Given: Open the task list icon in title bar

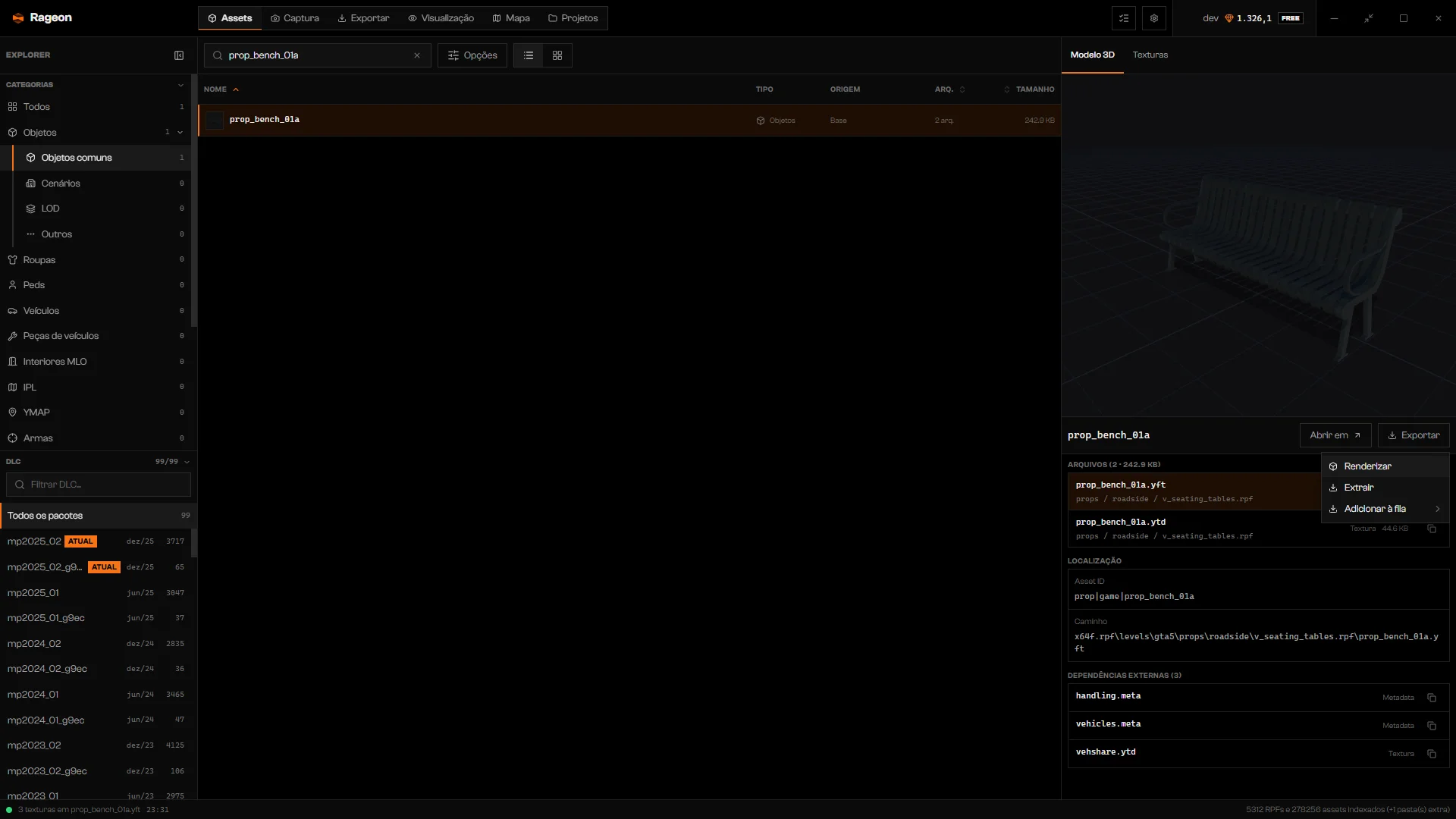Looking at the screenshot, I should (1124, 18).
